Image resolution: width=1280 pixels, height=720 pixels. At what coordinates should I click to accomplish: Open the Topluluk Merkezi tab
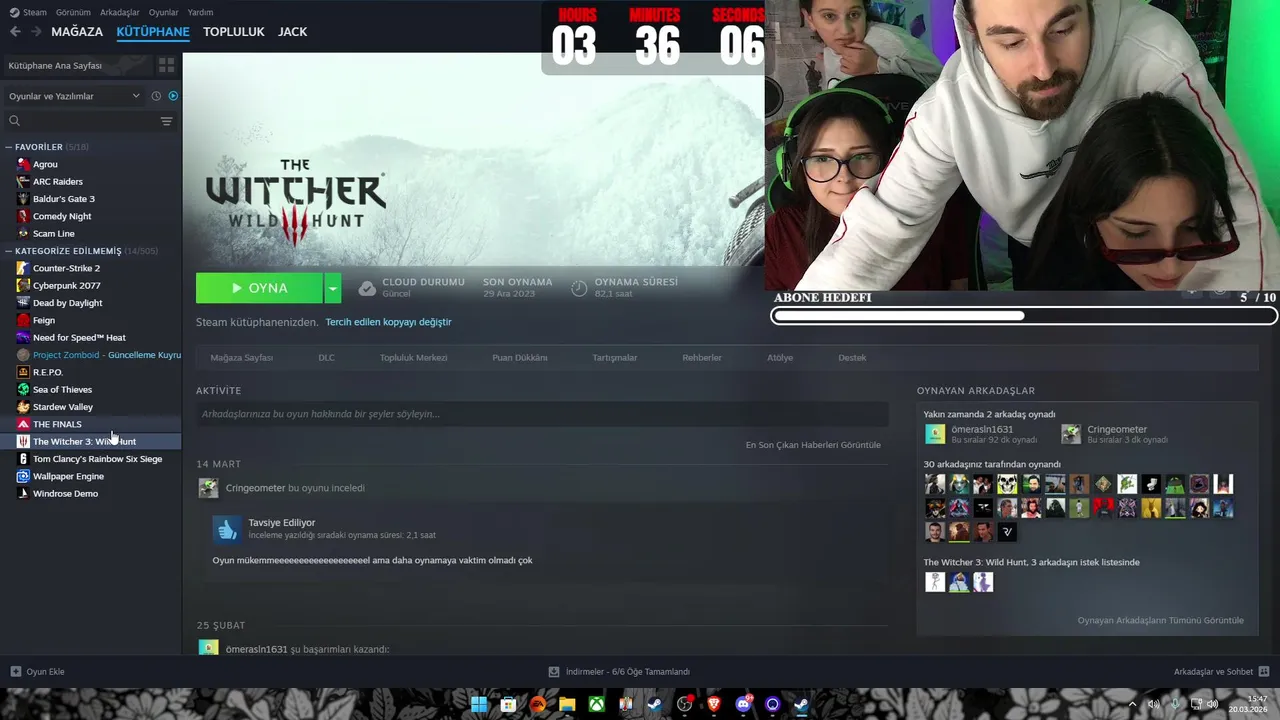pos(413,358)
